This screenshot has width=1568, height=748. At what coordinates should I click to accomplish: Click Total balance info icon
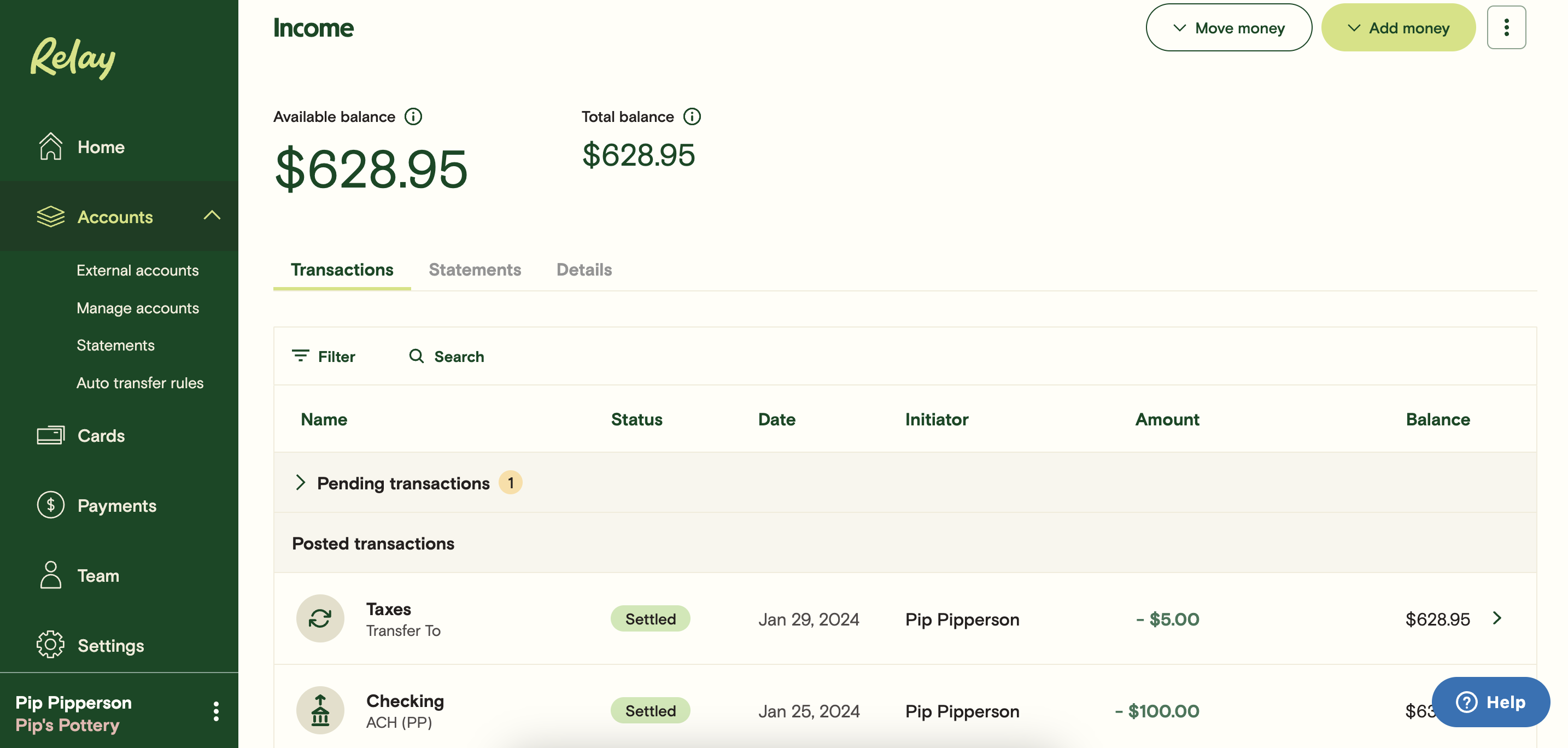coord(692,116)
